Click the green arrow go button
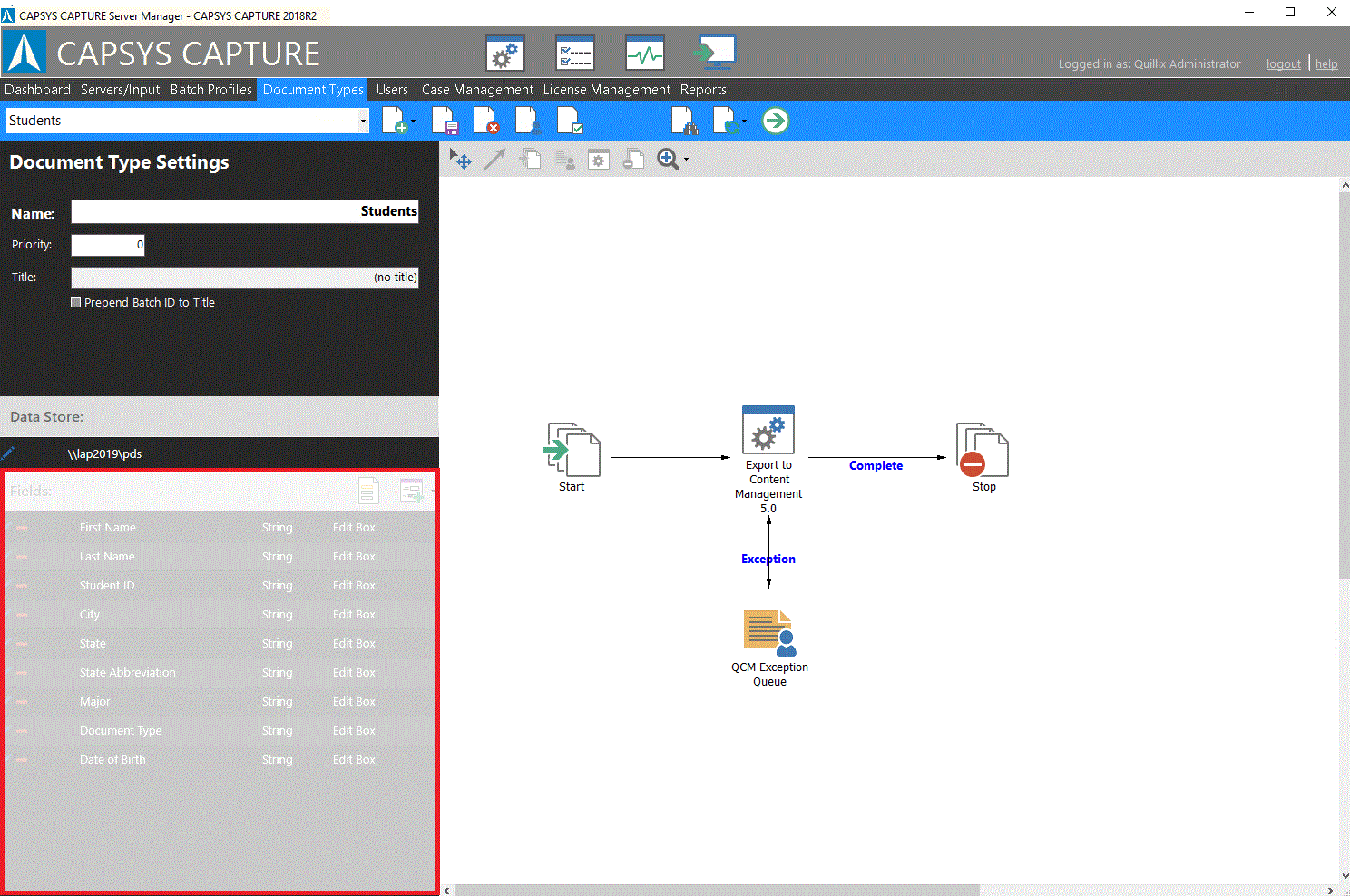1350x896 pixels. click(x=775, y=121)
